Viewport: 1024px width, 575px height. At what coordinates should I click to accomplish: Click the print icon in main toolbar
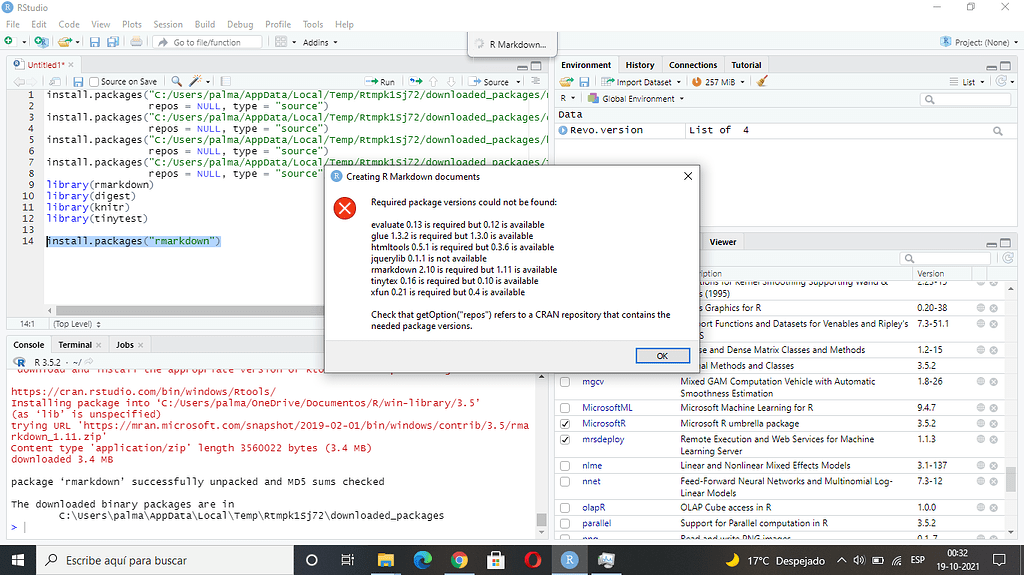(136, 42)
